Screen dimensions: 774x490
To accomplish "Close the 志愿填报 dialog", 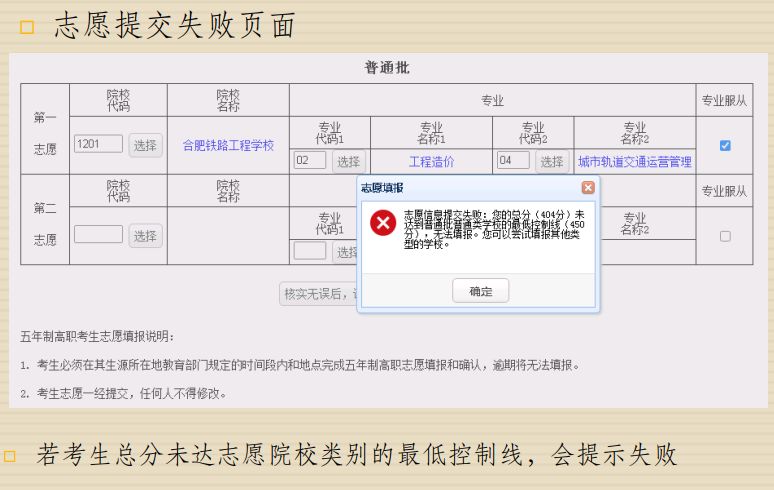I will click(588, 188).
